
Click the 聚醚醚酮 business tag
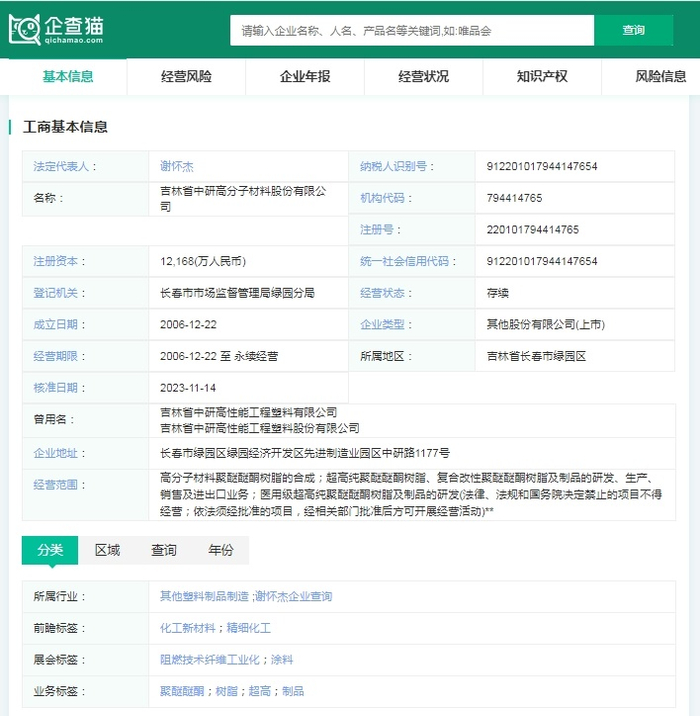[x=182, y=691]
